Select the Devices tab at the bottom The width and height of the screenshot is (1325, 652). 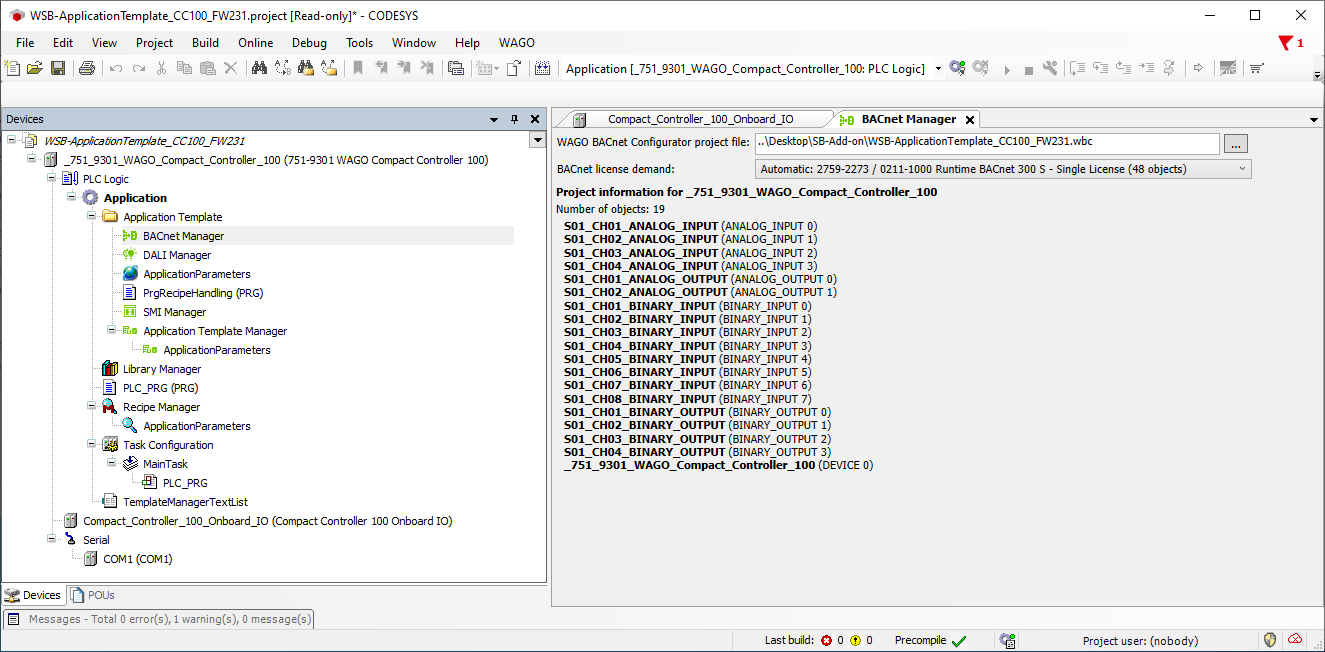pos(34,595)
